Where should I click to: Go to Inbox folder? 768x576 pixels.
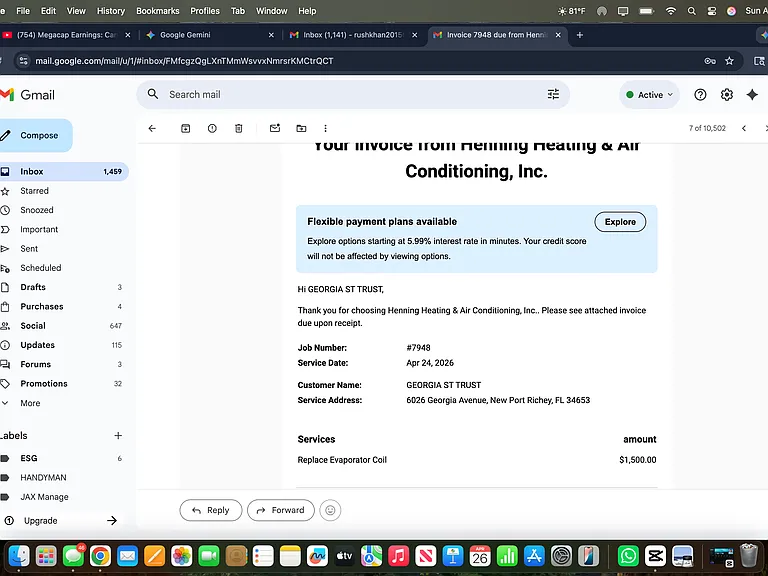63,171
